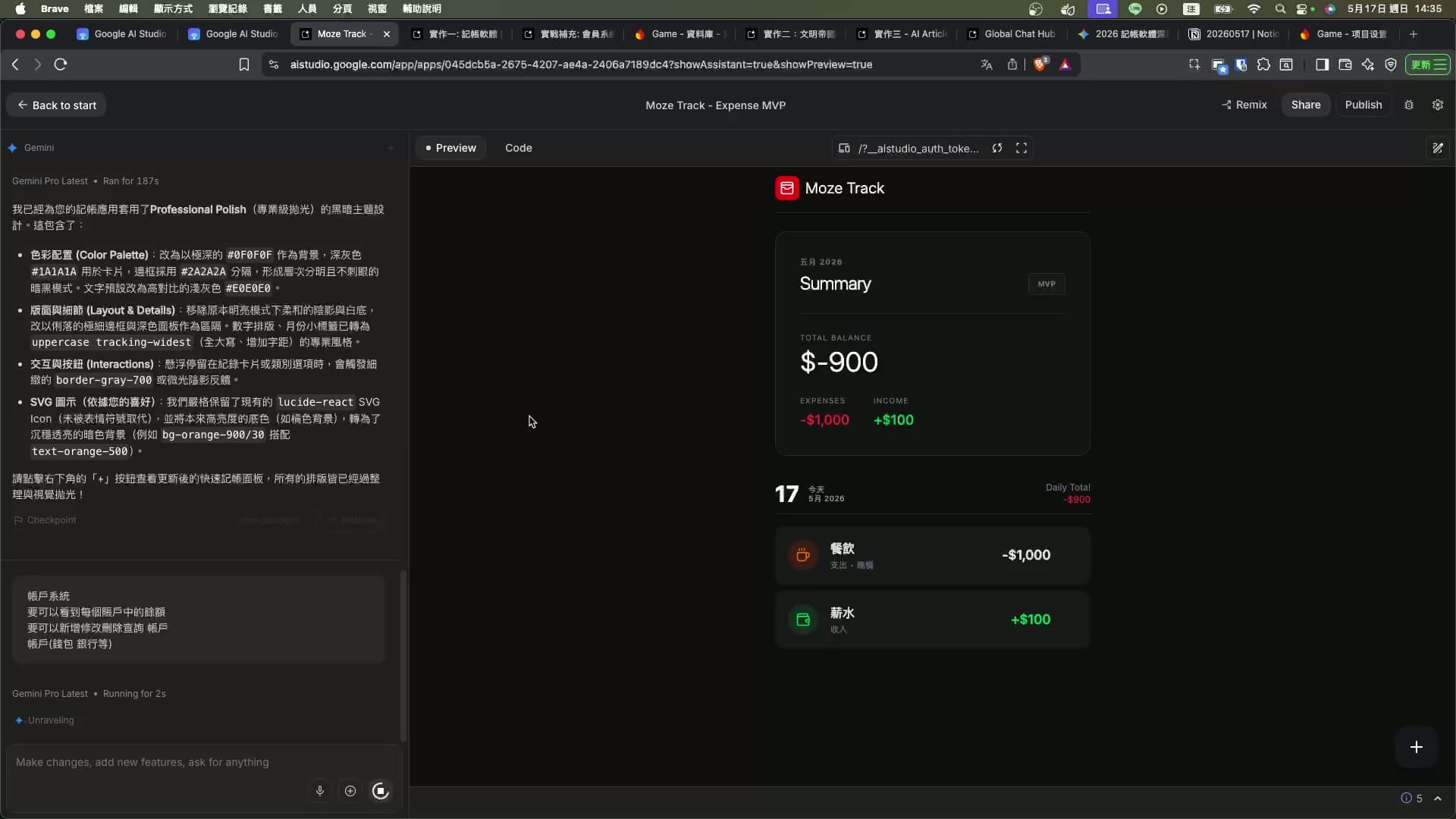
Task: Close the Moze Track browser tab
Action: tap(387, 34)
